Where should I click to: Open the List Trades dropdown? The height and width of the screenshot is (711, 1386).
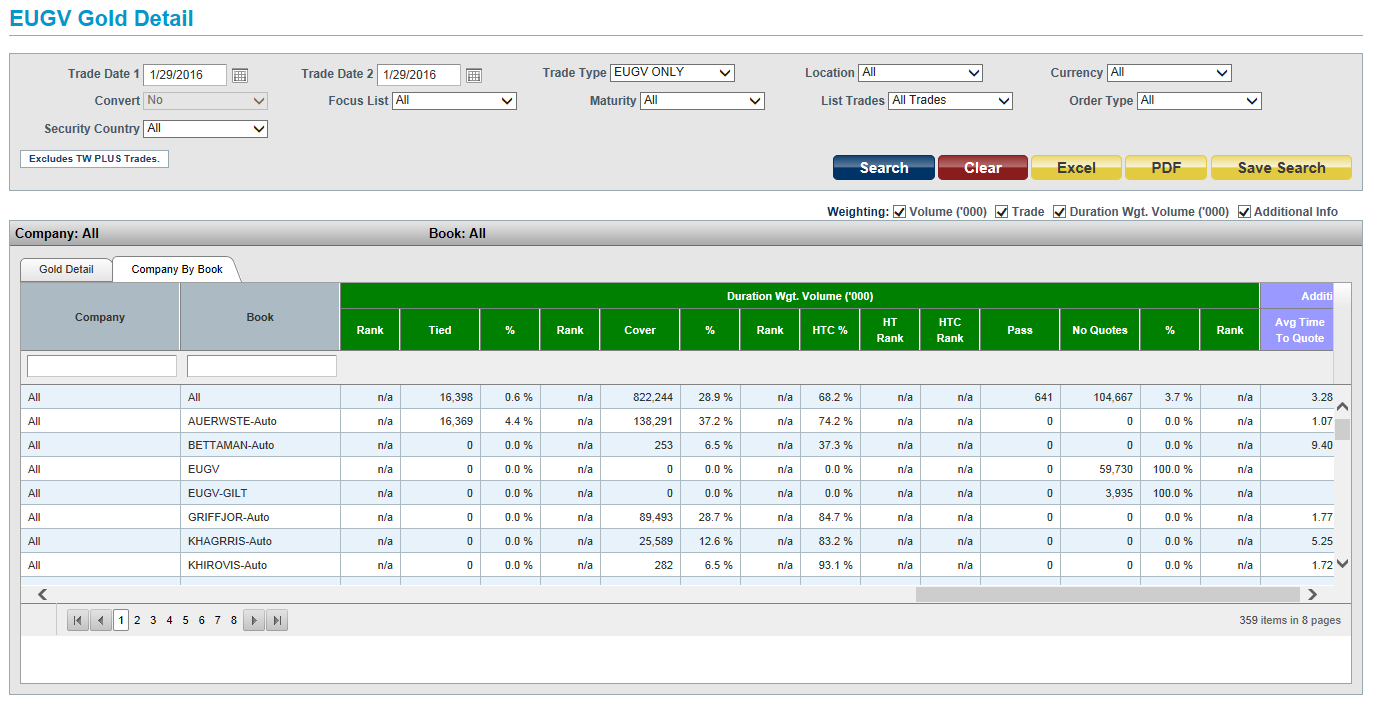click(951, 101)
